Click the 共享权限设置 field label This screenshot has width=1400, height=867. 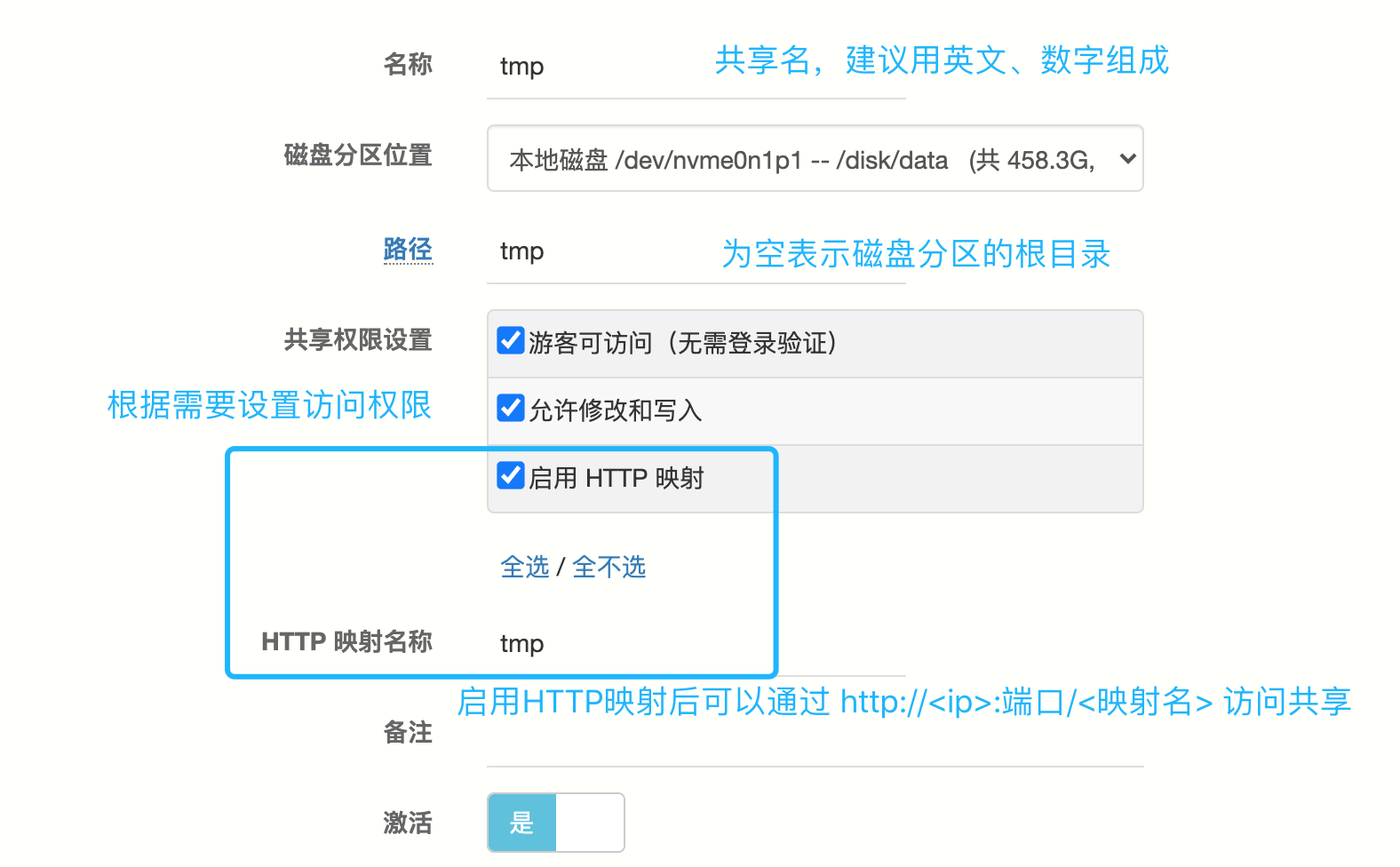(x=358, y=340)
